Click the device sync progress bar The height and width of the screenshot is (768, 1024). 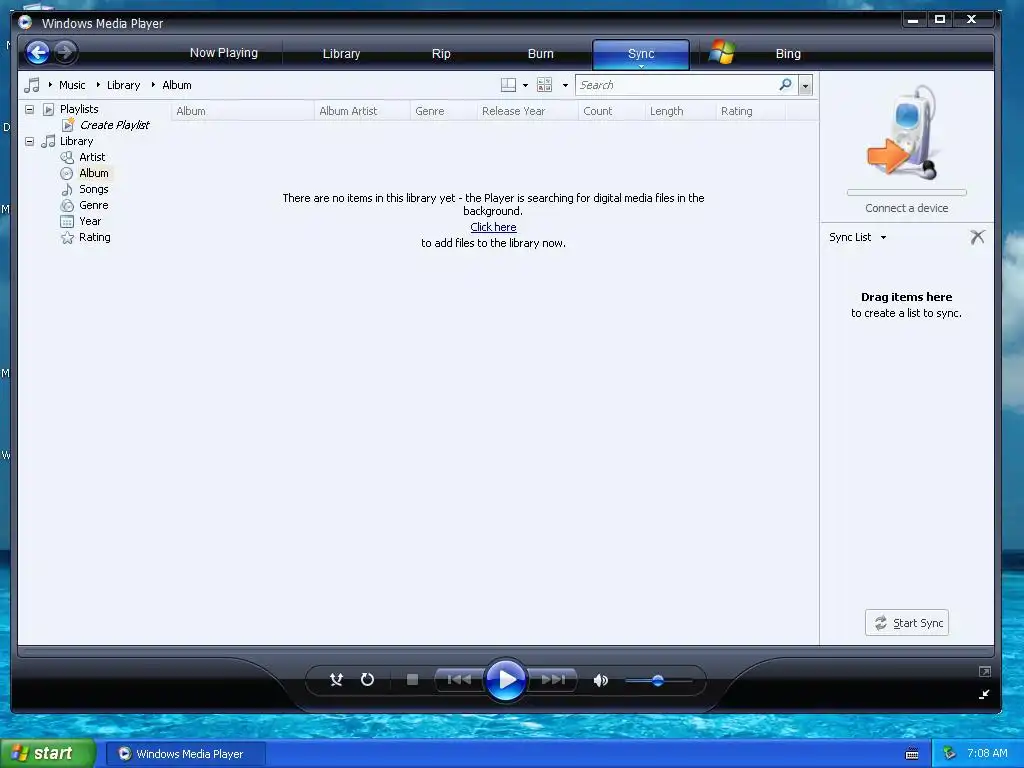(x=906, y=193)
